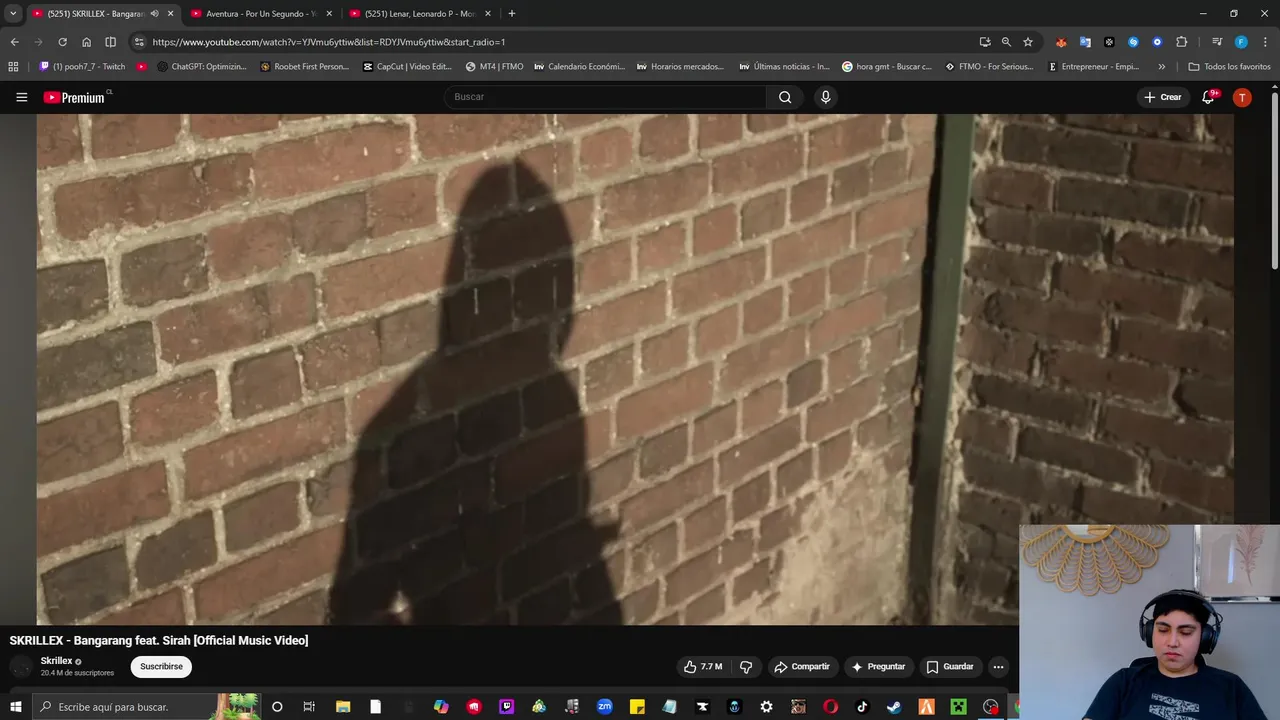Switch to Lenar, Leonardo P tab

click(418, 14)
